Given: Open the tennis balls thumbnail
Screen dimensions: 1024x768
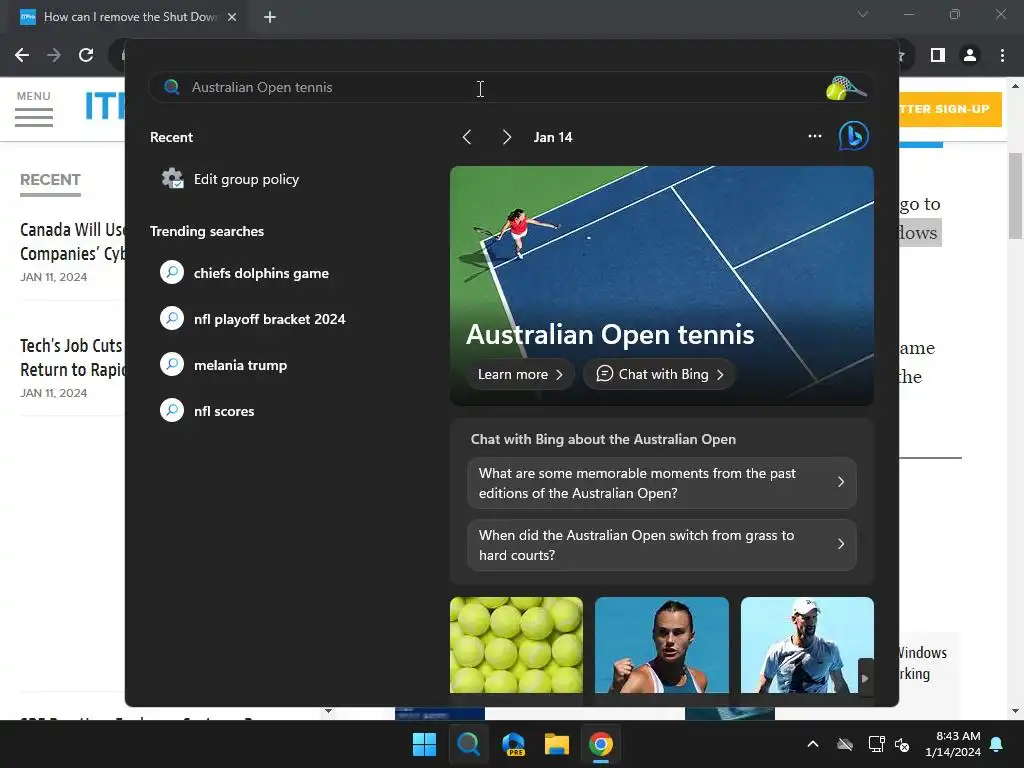Looking at the screenshot, I should pyautogui.click(x=517, y=645).
